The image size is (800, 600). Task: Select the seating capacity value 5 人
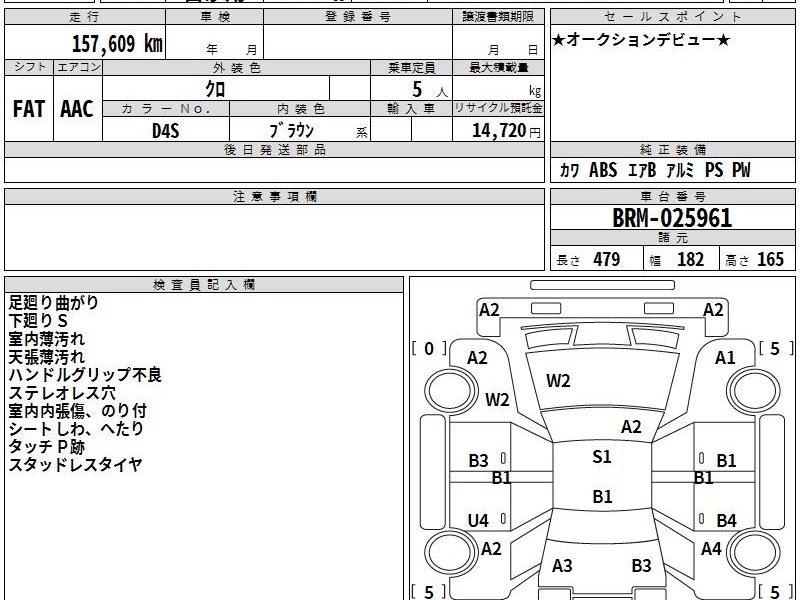tap(429, 90)
